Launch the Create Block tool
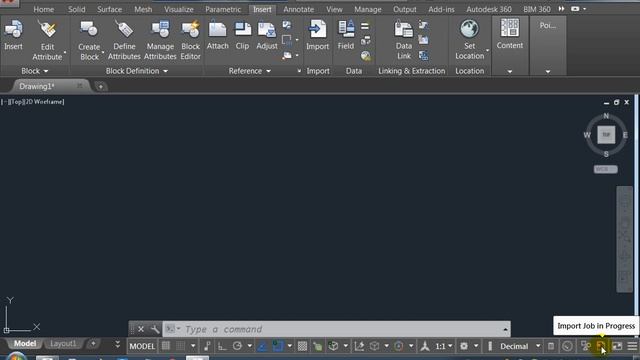Viewport: 640px width, 360px height. pyautogui.click(x=89, y=40)
